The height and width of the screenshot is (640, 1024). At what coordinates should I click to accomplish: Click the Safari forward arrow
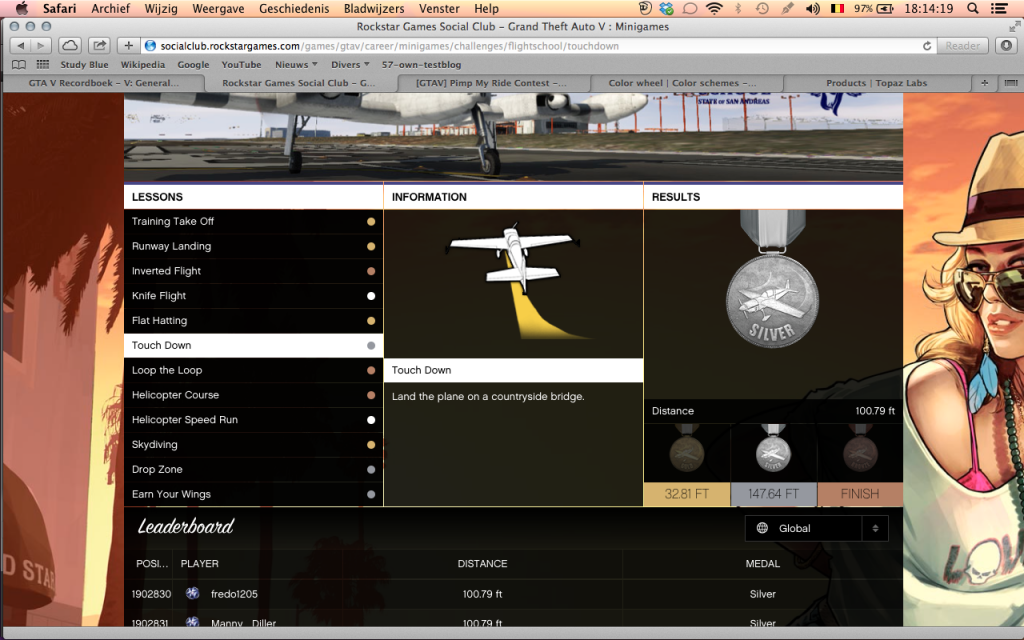tap(40, 46)
